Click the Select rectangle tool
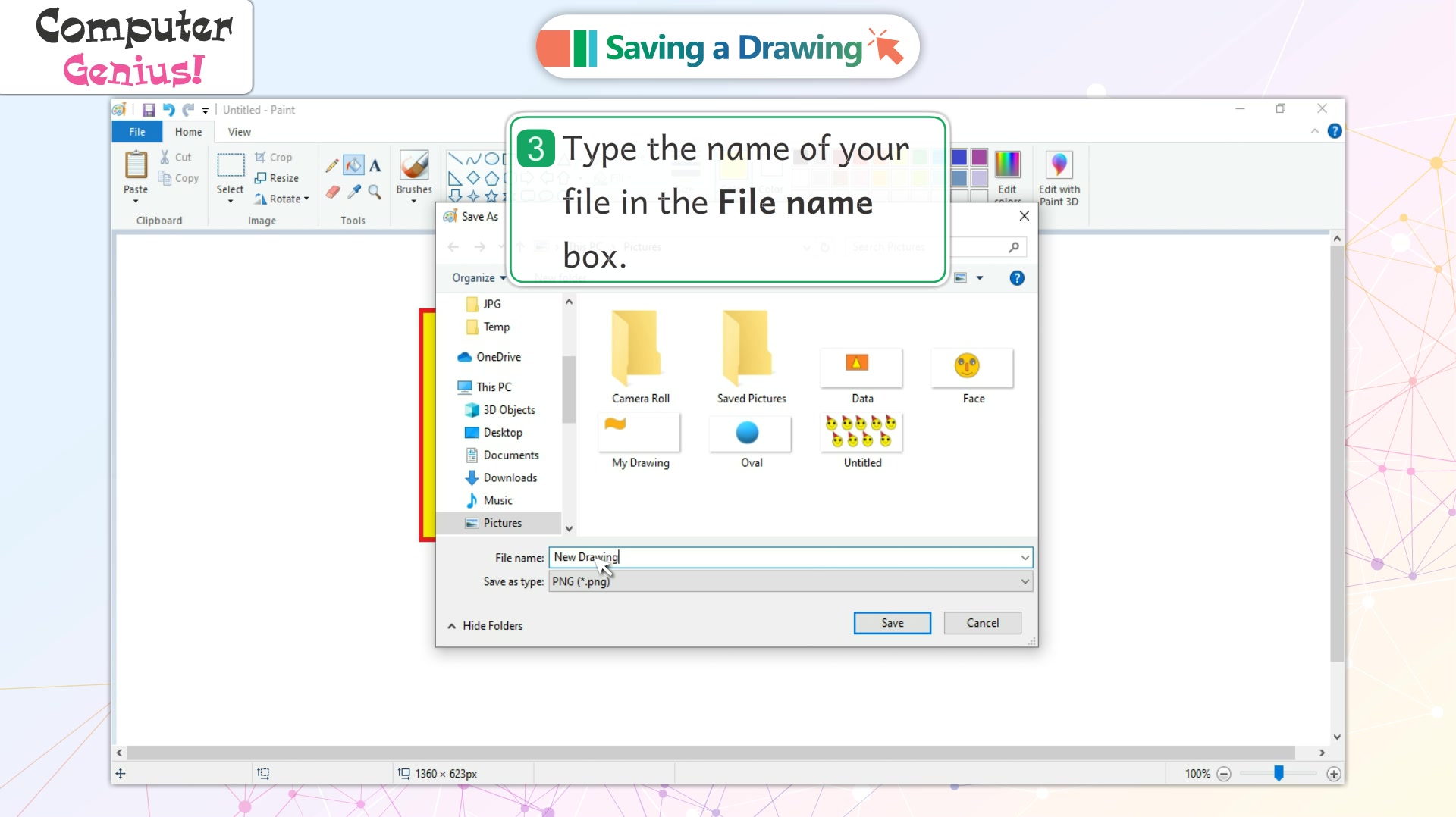The width and height of the screenshot is (1456, 817). click(x=231, y=164)
